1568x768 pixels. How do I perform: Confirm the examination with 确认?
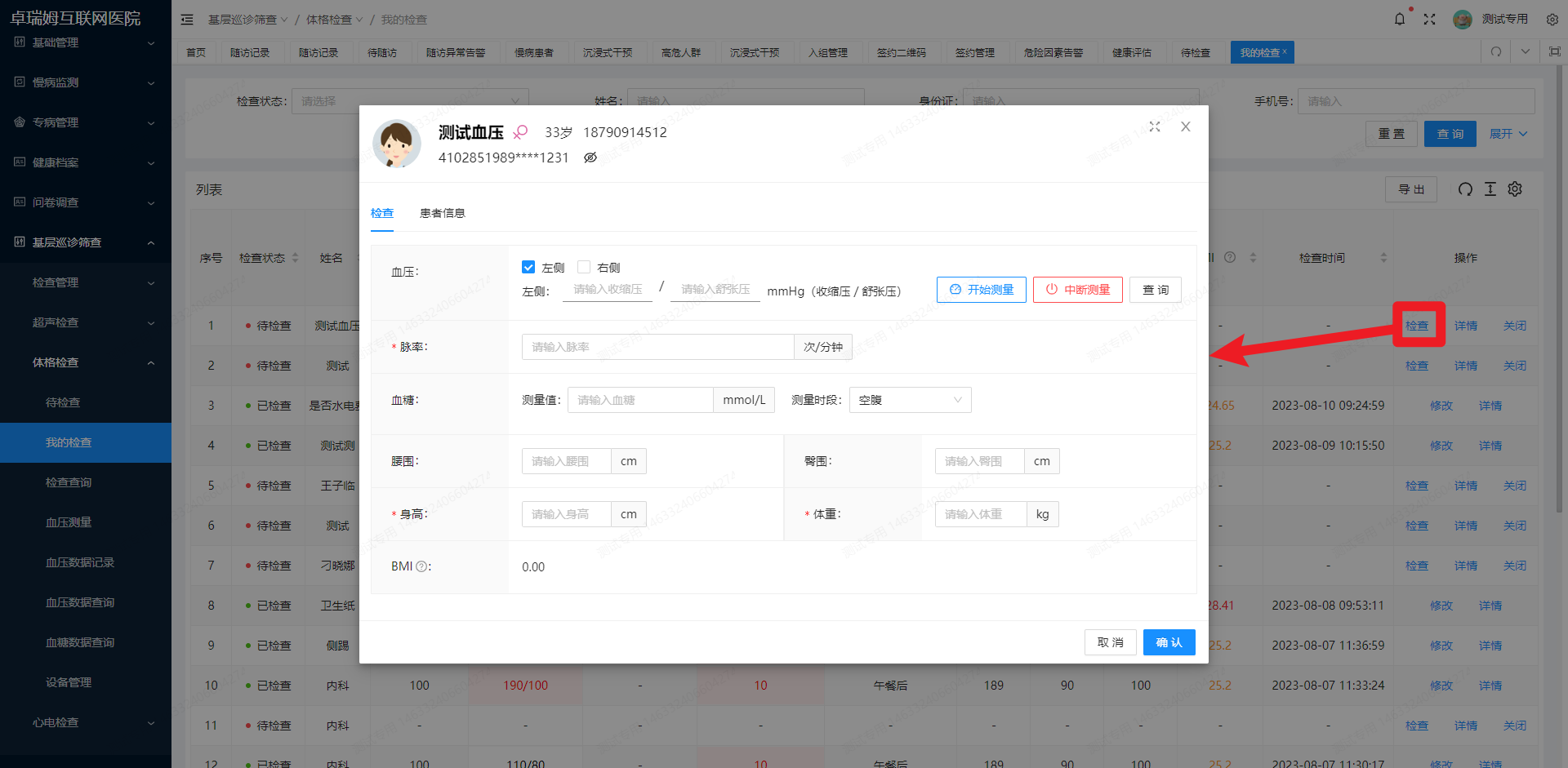pos(1169,642)
